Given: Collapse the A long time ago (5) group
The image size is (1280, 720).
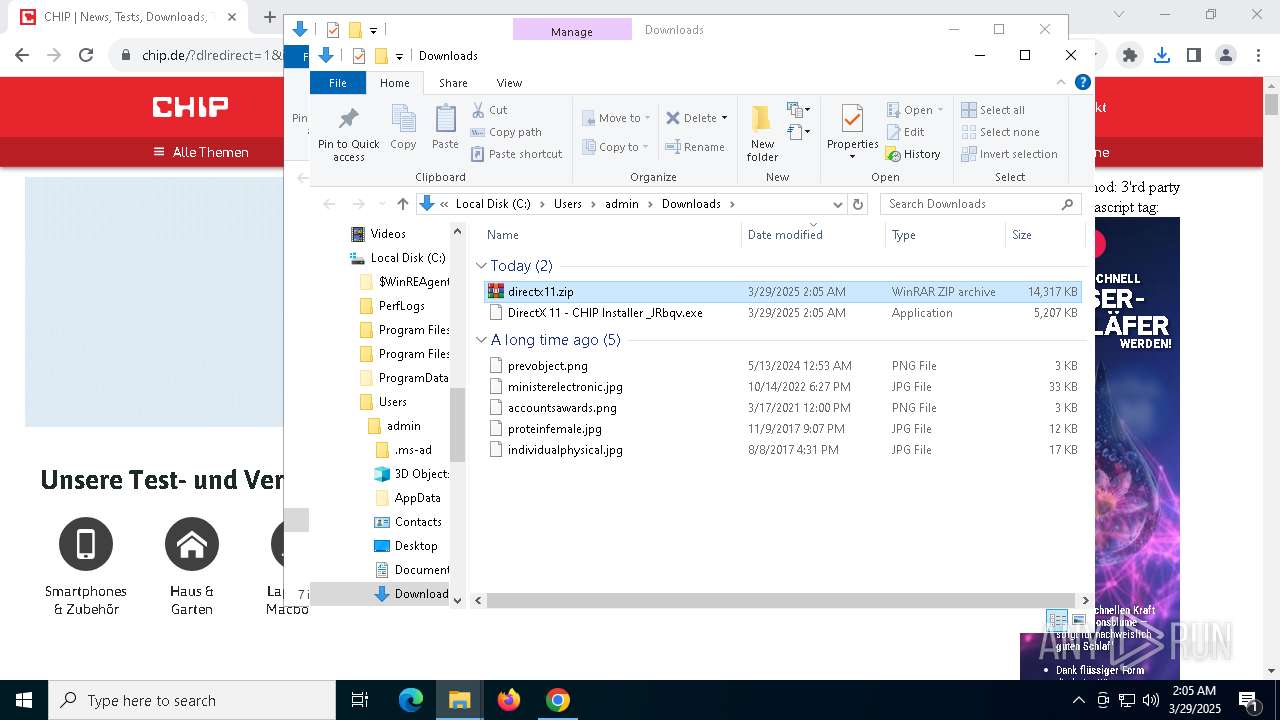Looking at the screenshot, I should 481,340.
